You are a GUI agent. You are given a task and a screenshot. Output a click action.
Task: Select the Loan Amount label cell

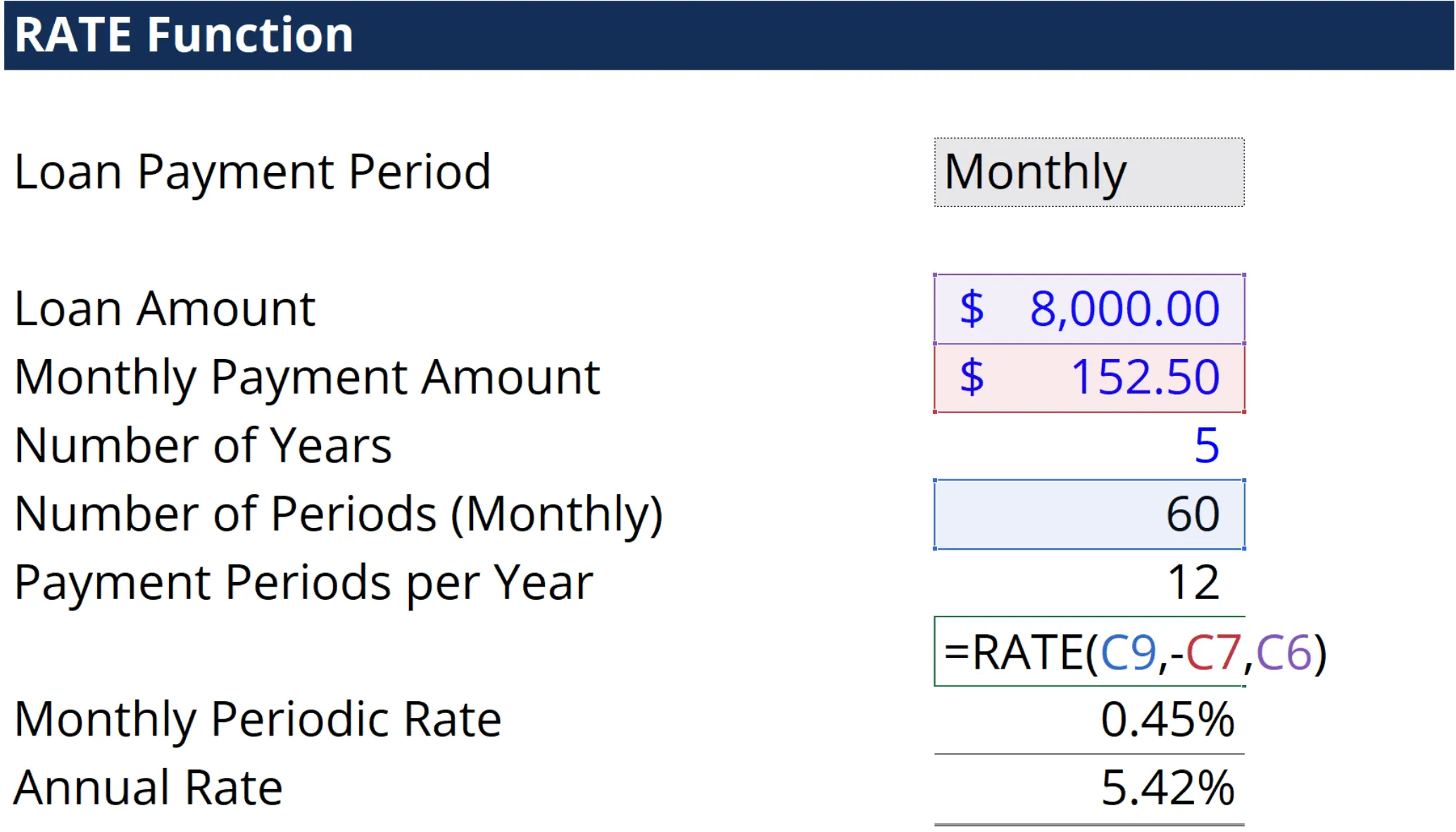pyautogui.click(x=165, y=309)
